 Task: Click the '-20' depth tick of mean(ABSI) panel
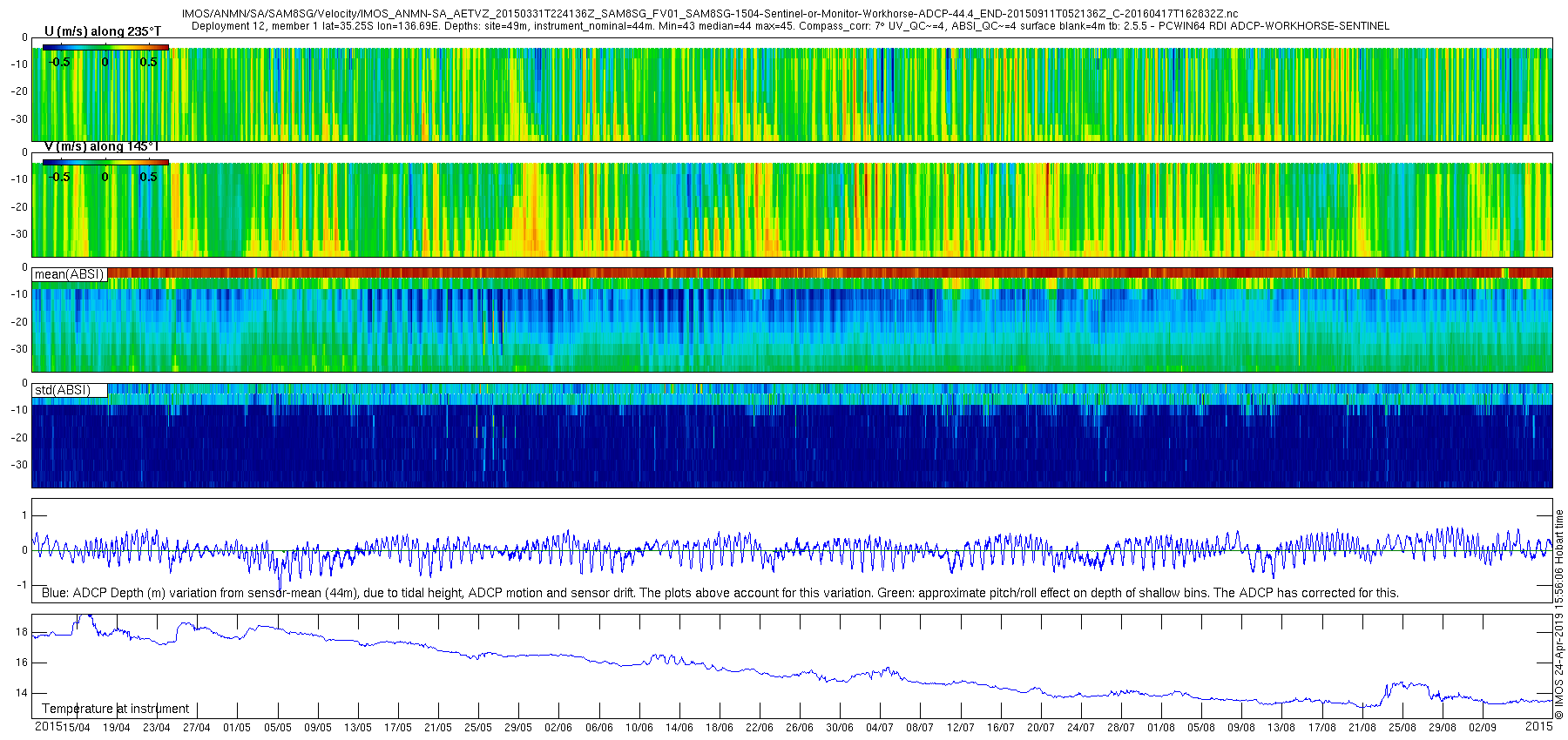click(18, 322)
